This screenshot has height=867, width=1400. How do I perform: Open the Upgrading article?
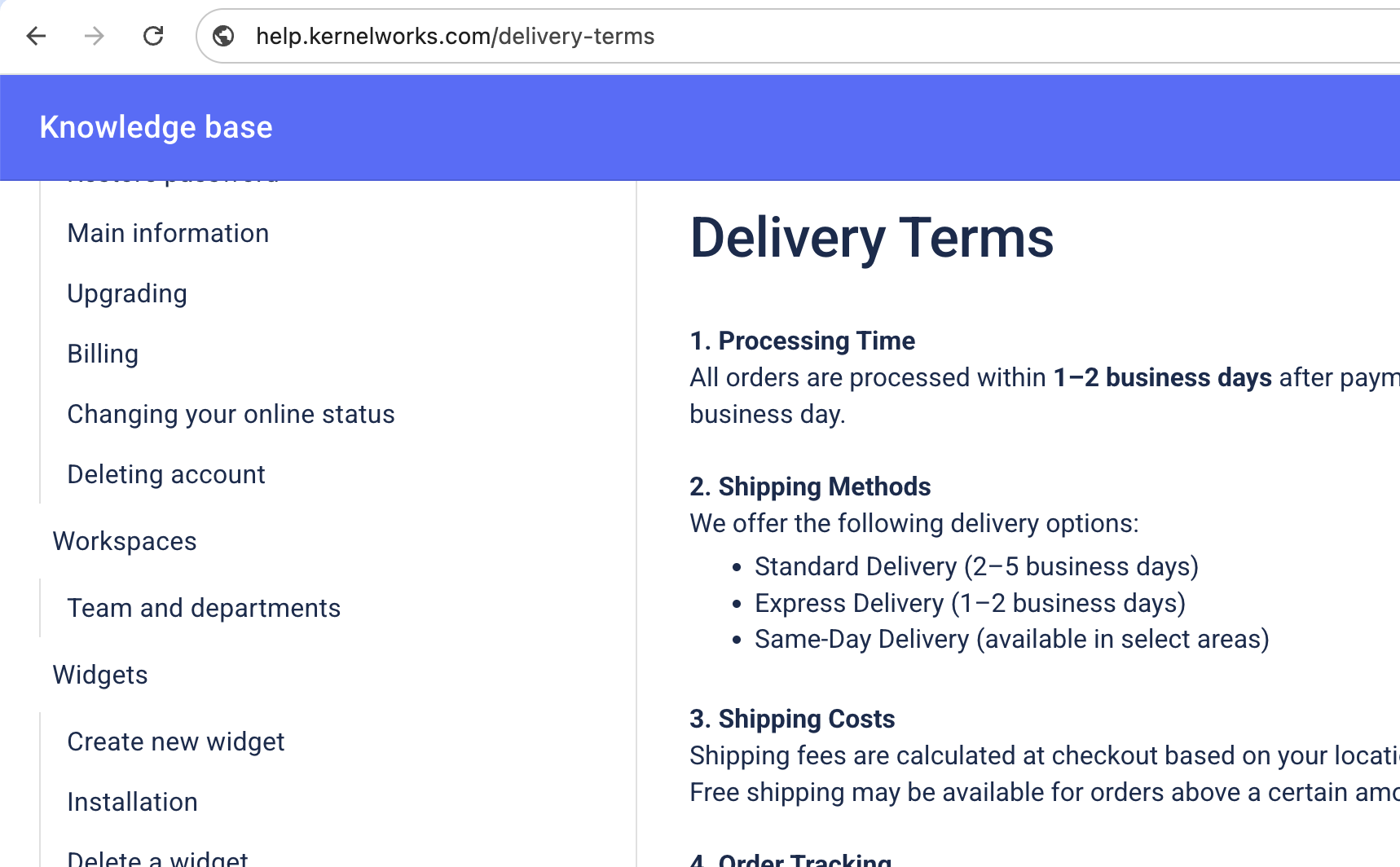(127, 293)
